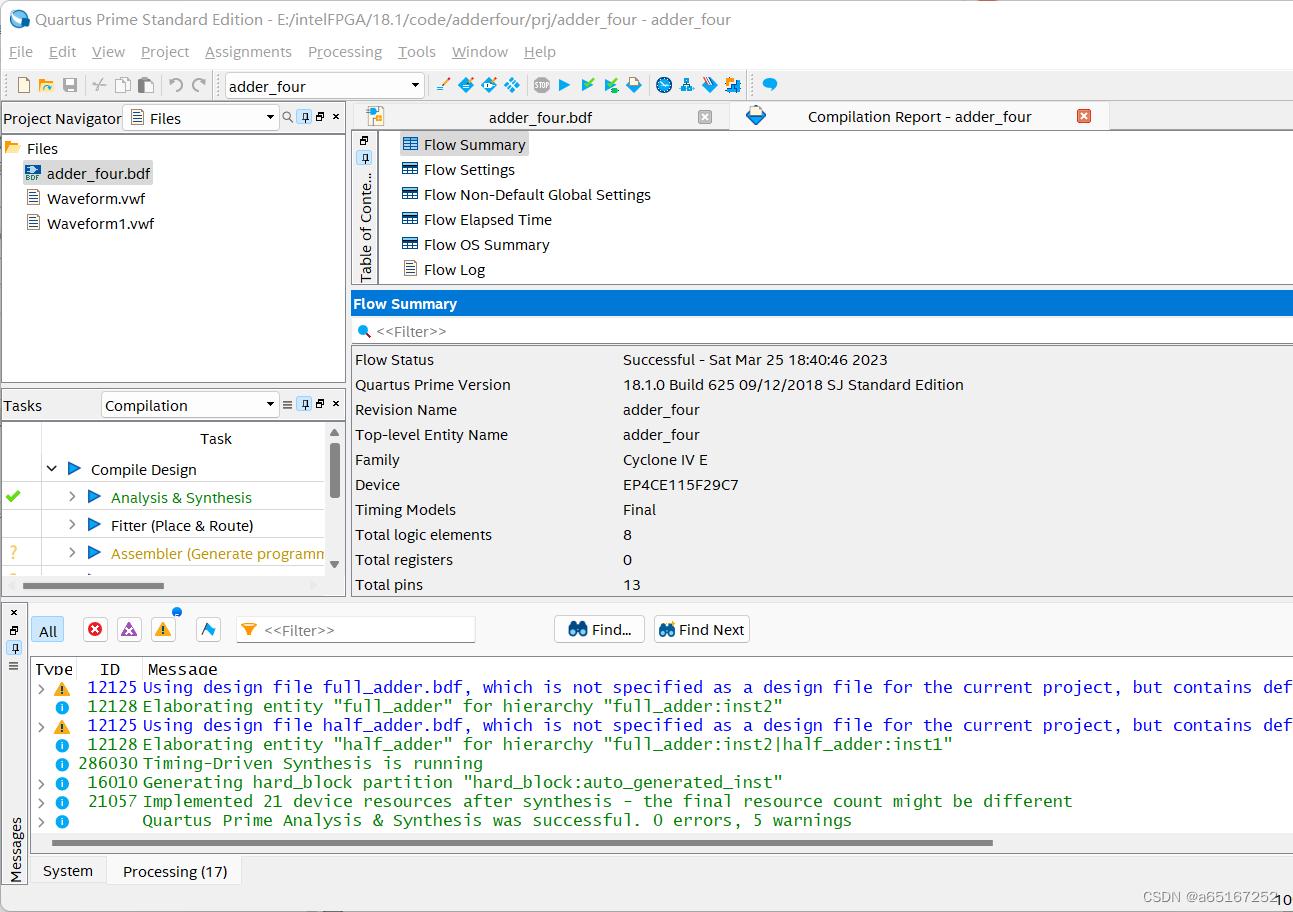Open the Chip Planner toolbar icon
The height and width of the screenshot is (912, 1293).
[x=512, y=85]
